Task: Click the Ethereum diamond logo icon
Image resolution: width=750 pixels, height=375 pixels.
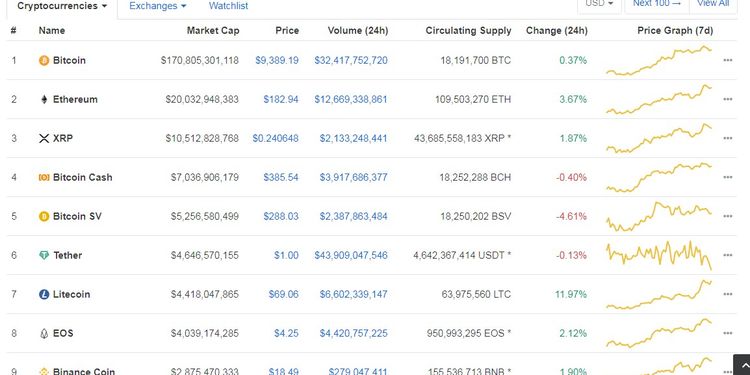Action: coord(44,99)
